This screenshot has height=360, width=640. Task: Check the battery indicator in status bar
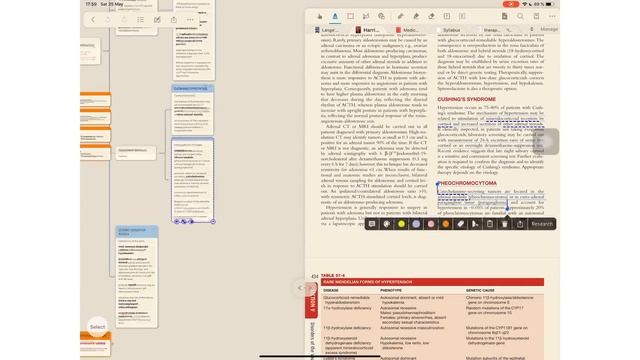click(x=549, y=4)
